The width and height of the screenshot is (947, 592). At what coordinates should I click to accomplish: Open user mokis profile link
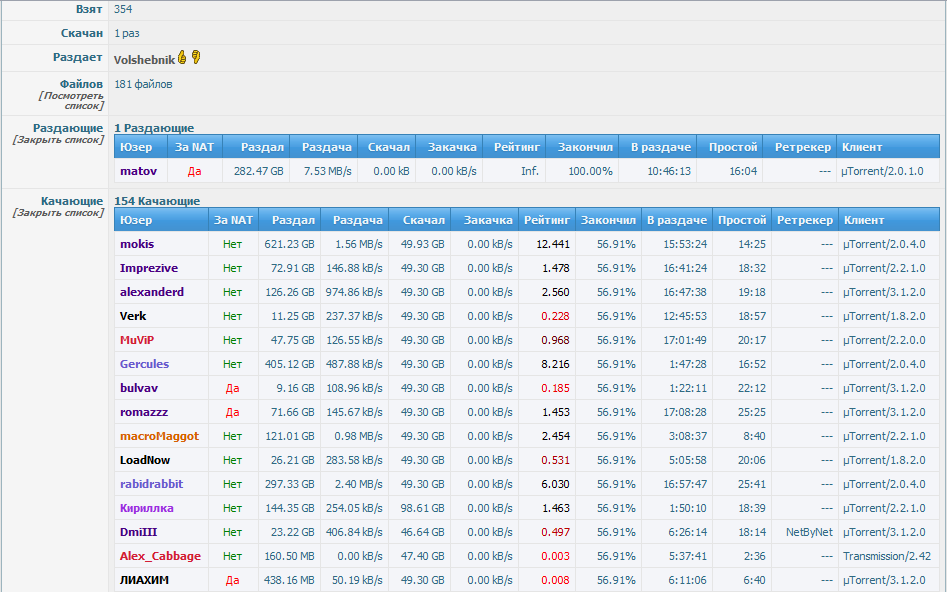[137, 244]
